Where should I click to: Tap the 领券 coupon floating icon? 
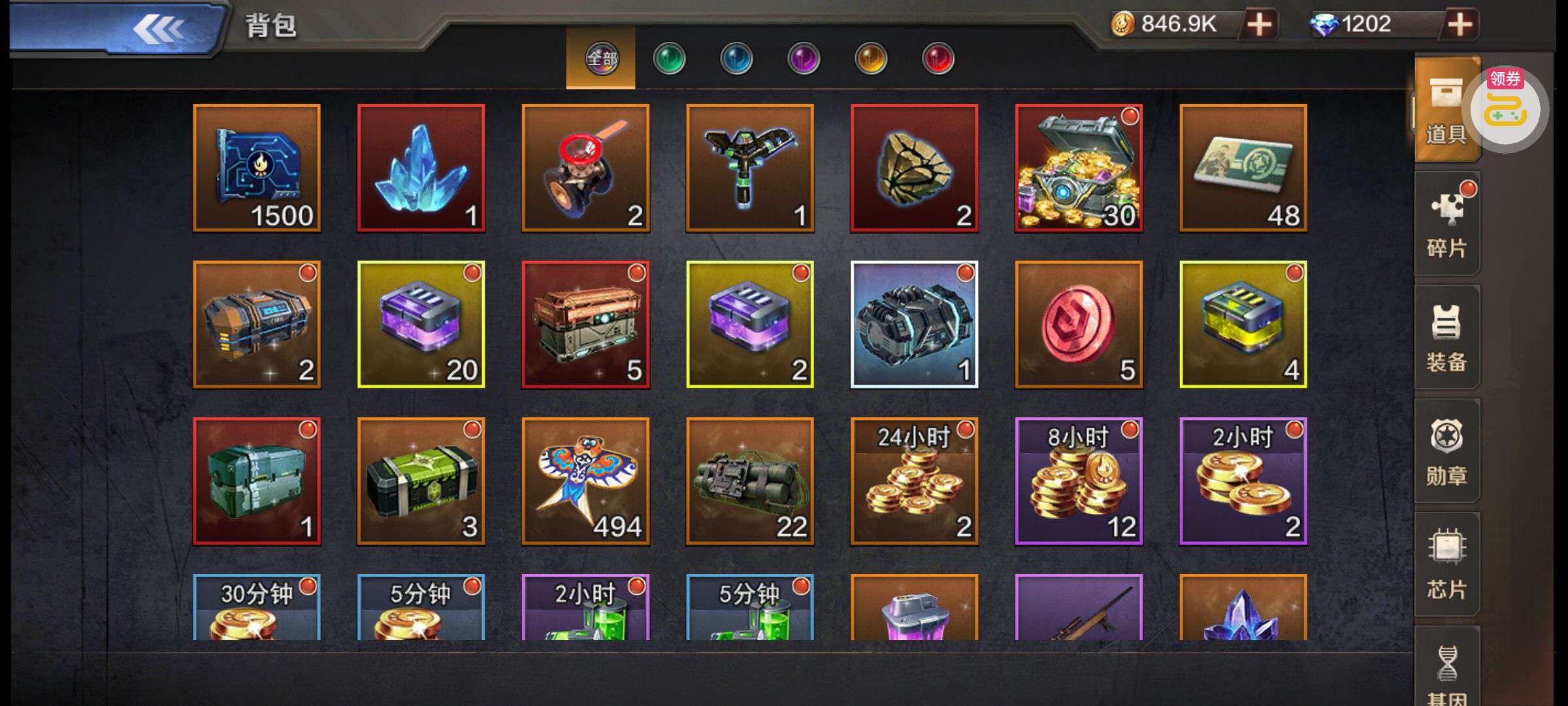coord(1505,108)
